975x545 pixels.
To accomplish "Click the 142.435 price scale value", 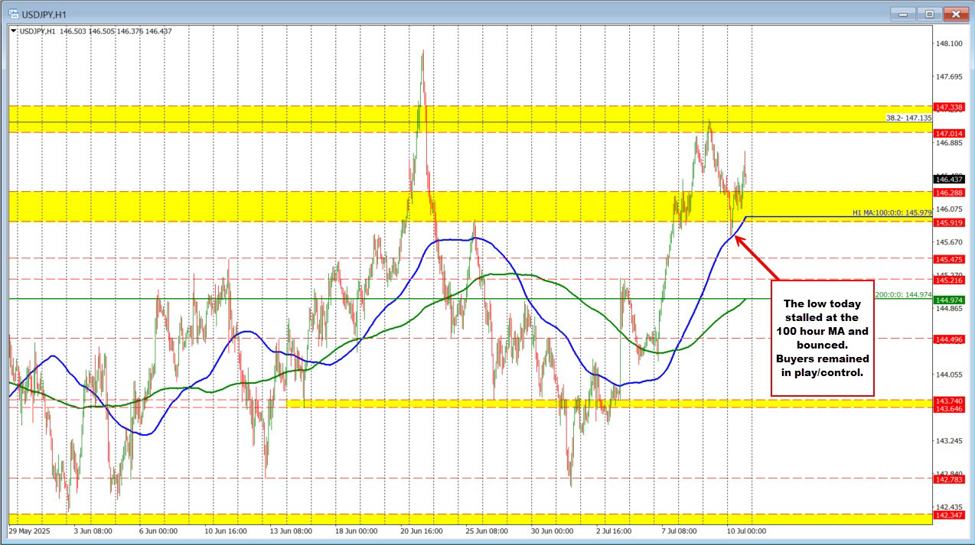I will coord(950,507).
